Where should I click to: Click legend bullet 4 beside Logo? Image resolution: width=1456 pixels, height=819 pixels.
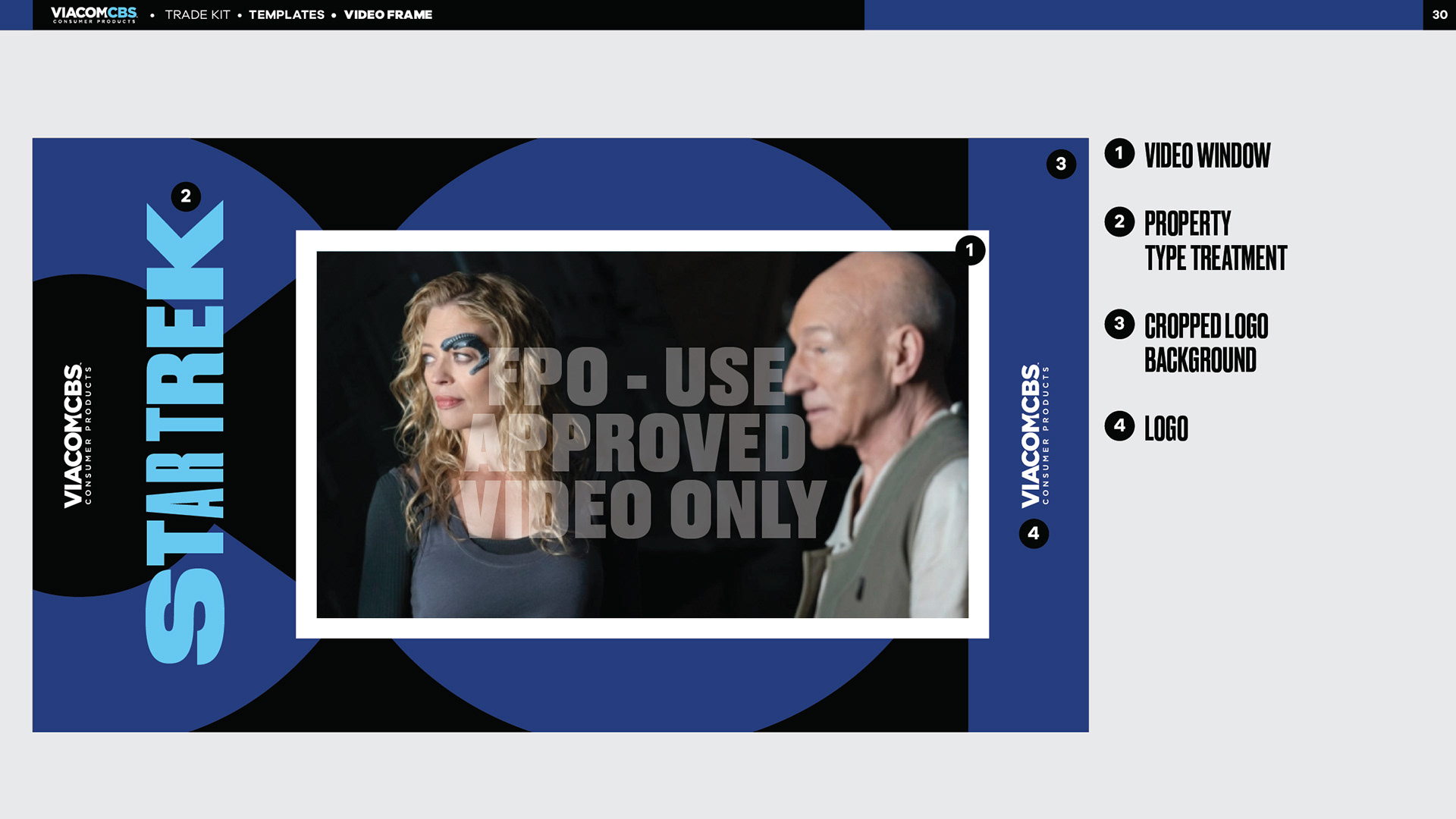point(1119,426)
